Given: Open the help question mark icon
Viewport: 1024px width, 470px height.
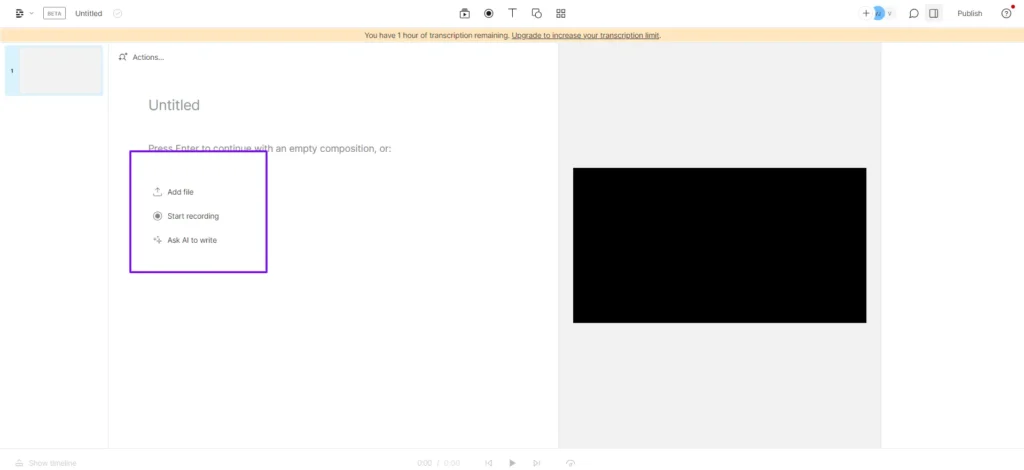Looking at the screenshot, I should [x=1006, y=13].
